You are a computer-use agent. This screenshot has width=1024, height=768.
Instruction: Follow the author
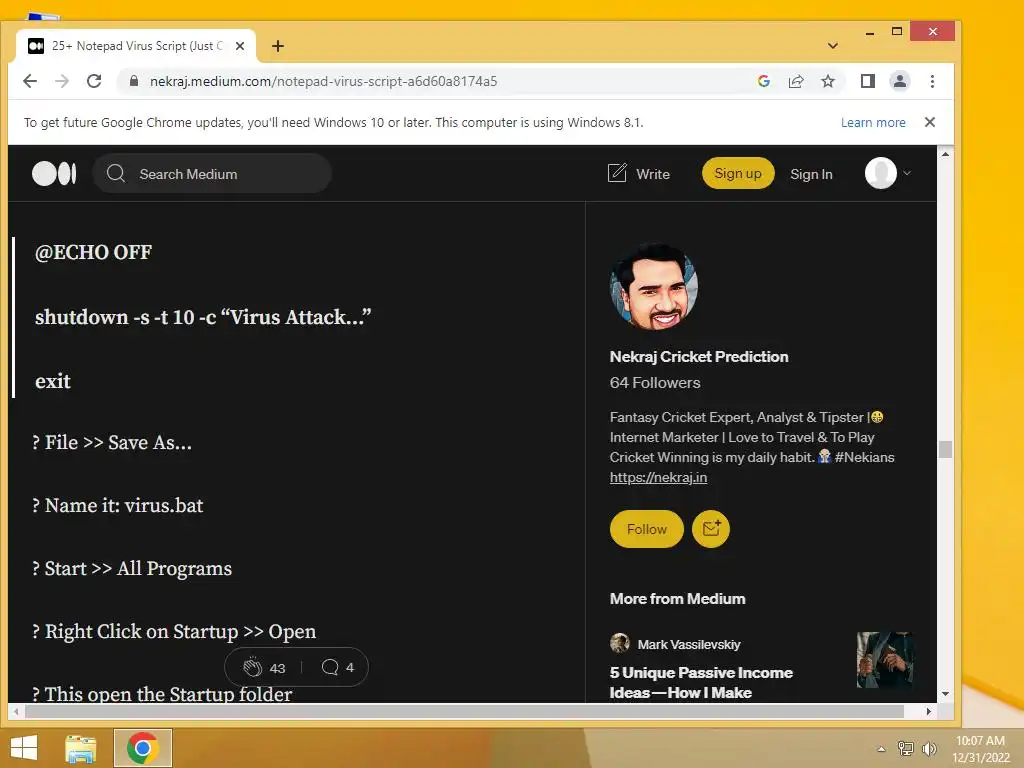click(647, 529)
